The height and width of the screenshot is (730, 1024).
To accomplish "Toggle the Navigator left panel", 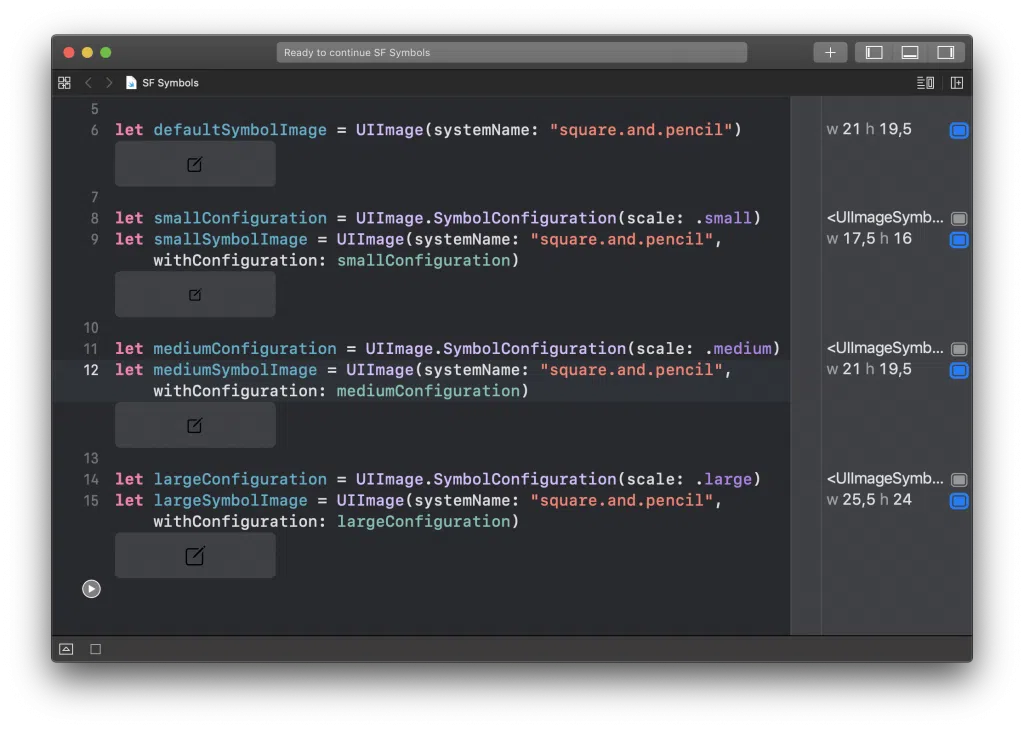I will (874, 52).
